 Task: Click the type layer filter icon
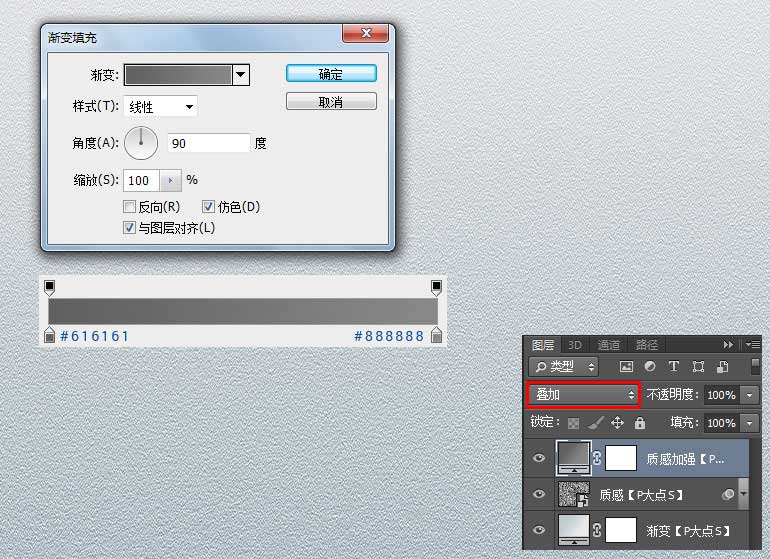[x=673, y=367]
